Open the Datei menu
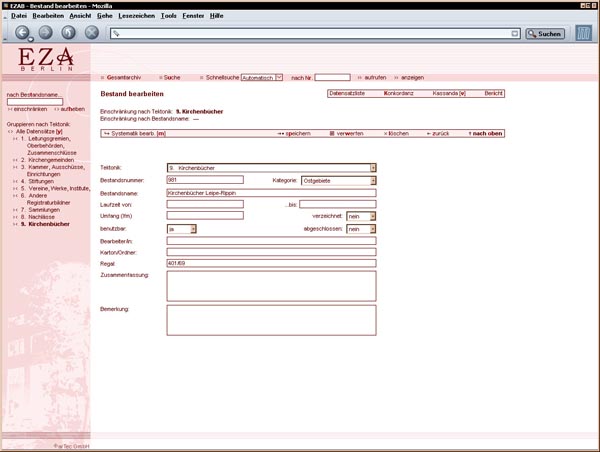600x452 pixels. click(x=19, y=16)
